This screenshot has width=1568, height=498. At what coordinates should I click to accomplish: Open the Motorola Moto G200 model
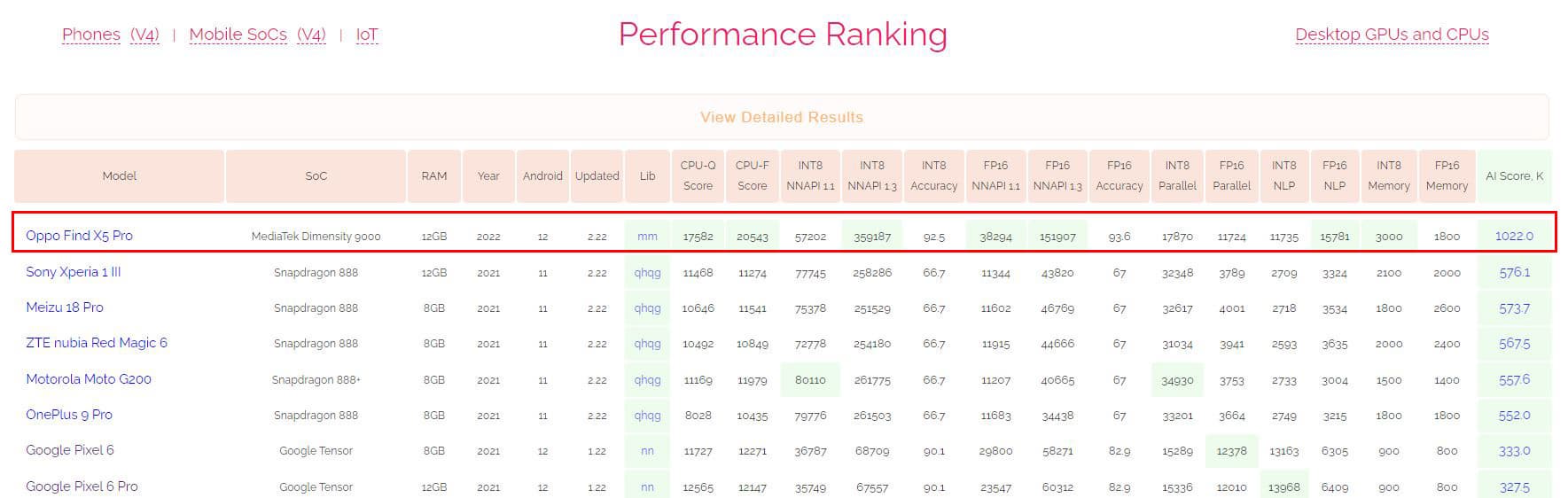[x=89, y=379]
